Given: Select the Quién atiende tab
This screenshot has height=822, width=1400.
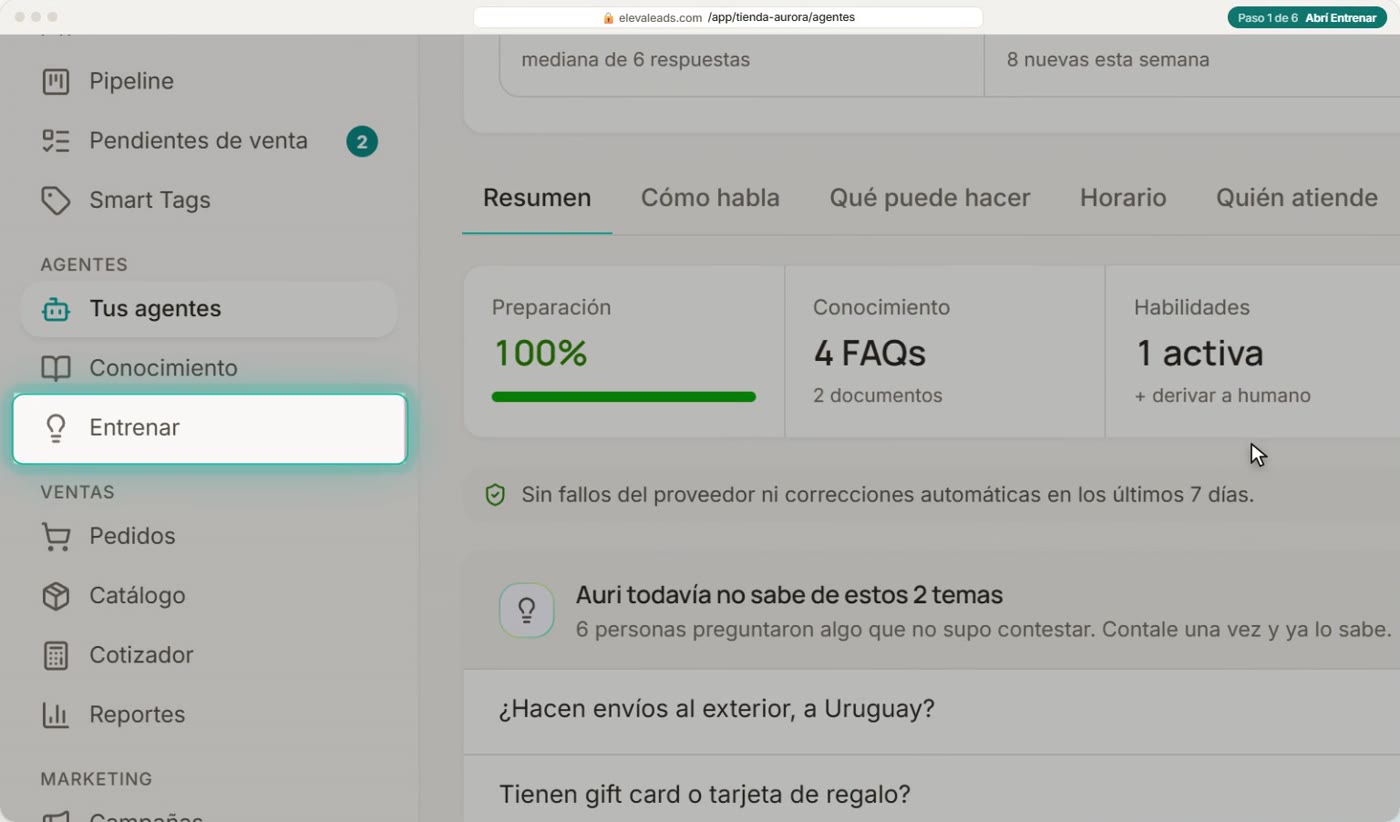Looking at the screenshot, I should click(x=1297, y=198).
